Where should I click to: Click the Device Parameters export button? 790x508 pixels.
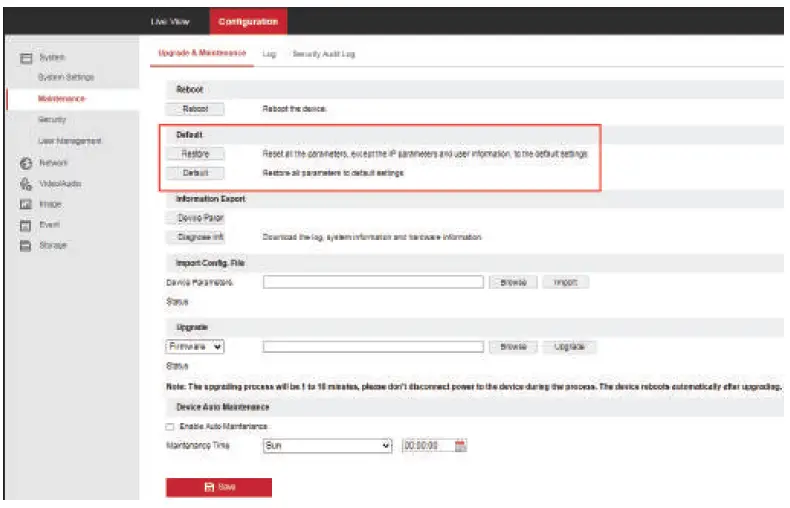coord(195,218)
